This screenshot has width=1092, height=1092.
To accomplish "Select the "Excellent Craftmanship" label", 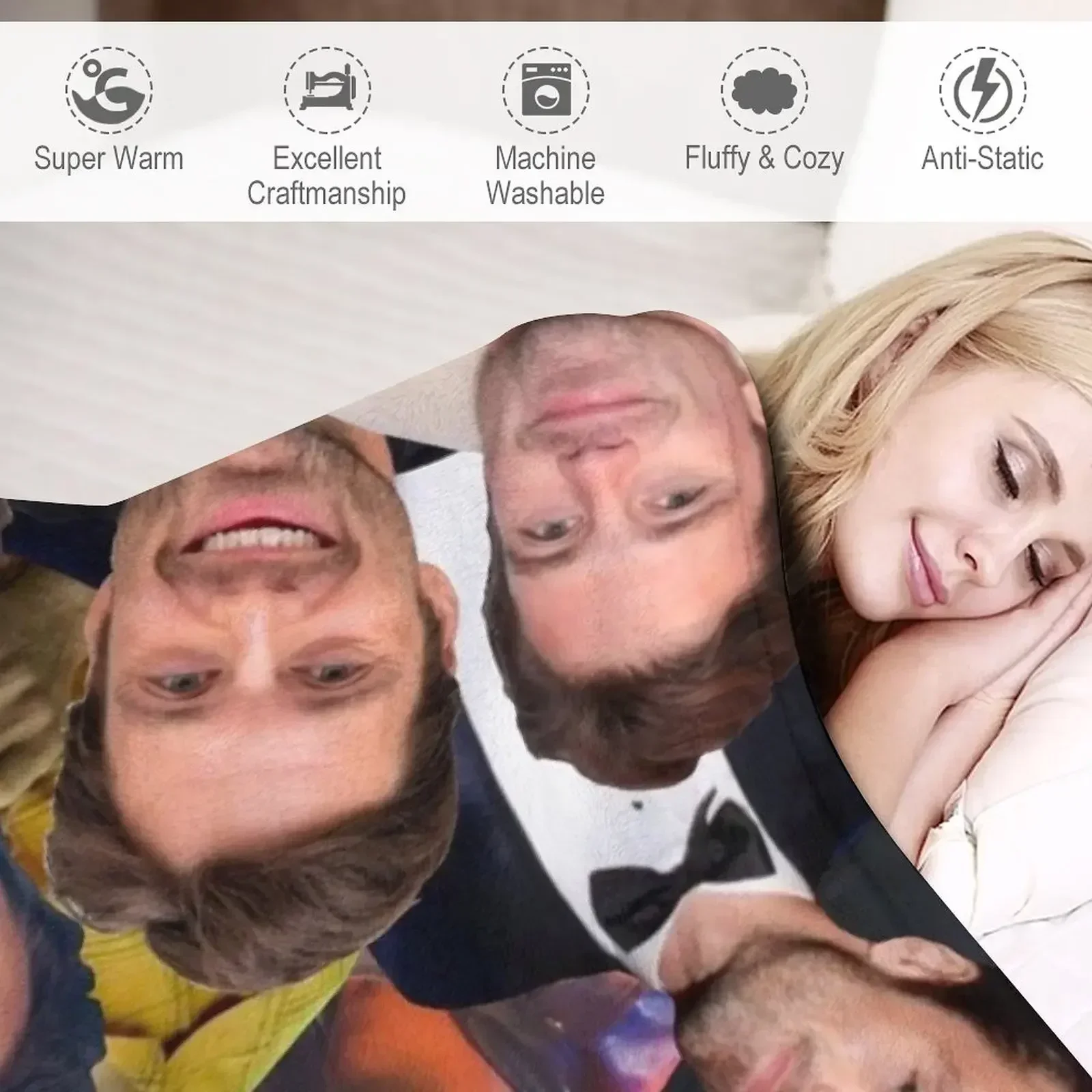I will (x=327, y=176).
